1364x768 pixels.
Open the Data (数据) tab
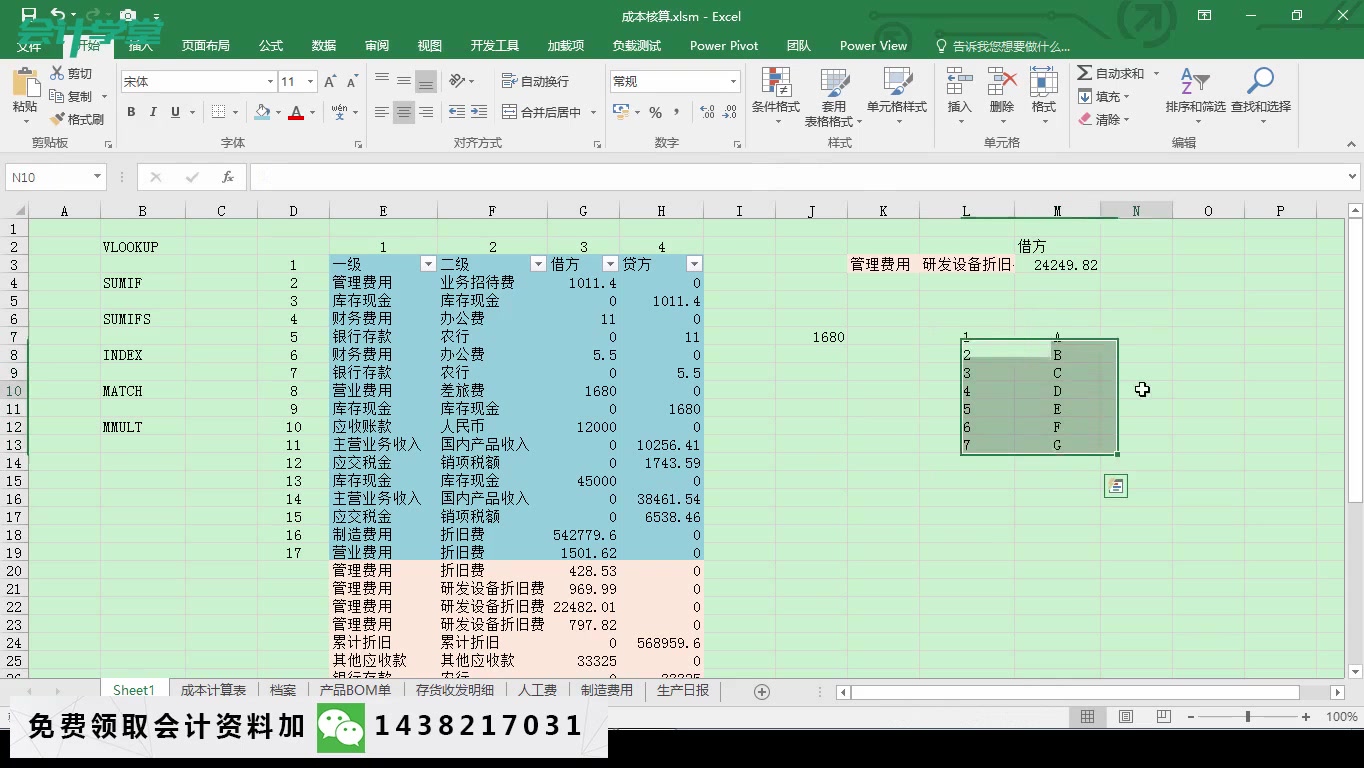[323, 45]
